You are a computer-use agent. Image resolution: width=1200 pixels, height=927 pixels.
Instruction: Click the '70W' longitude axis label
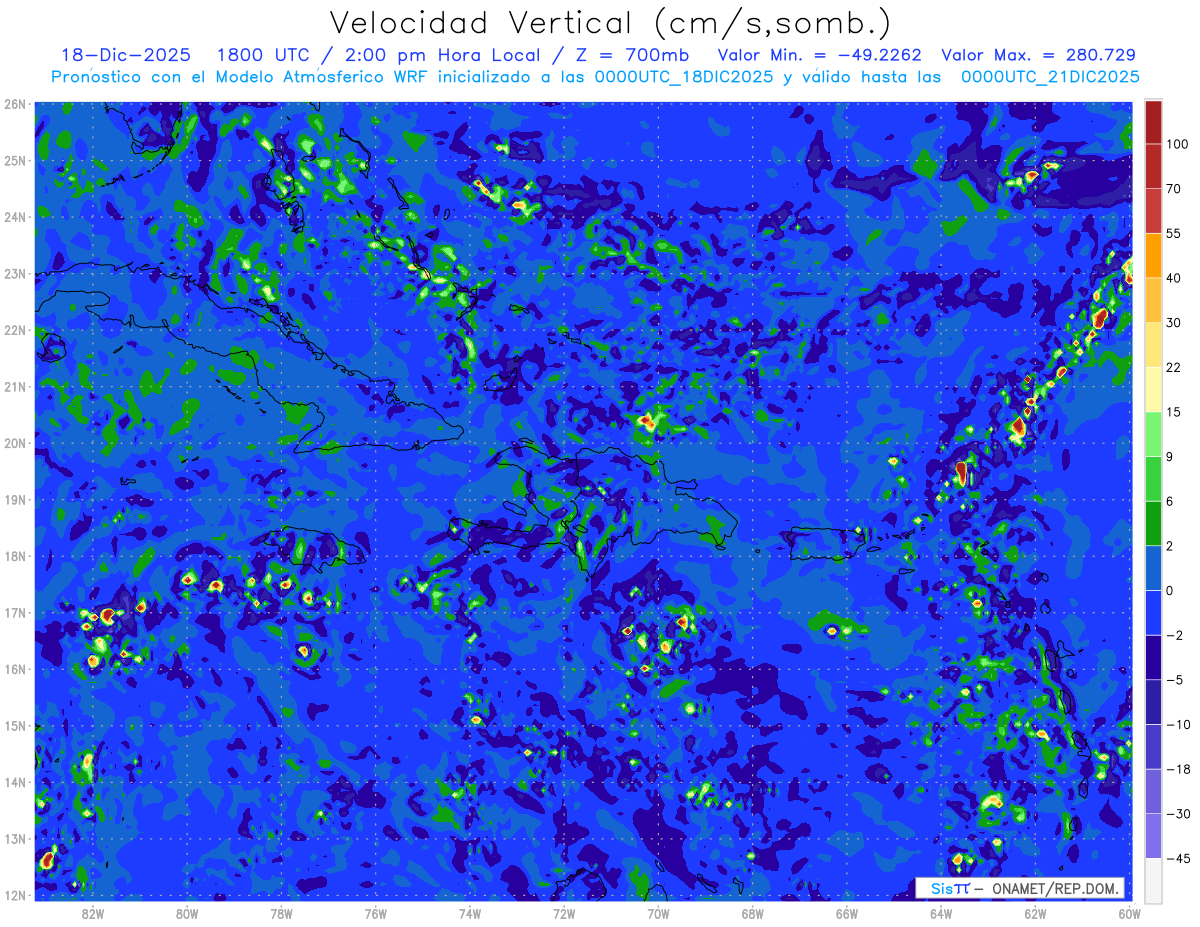(658, 913)
